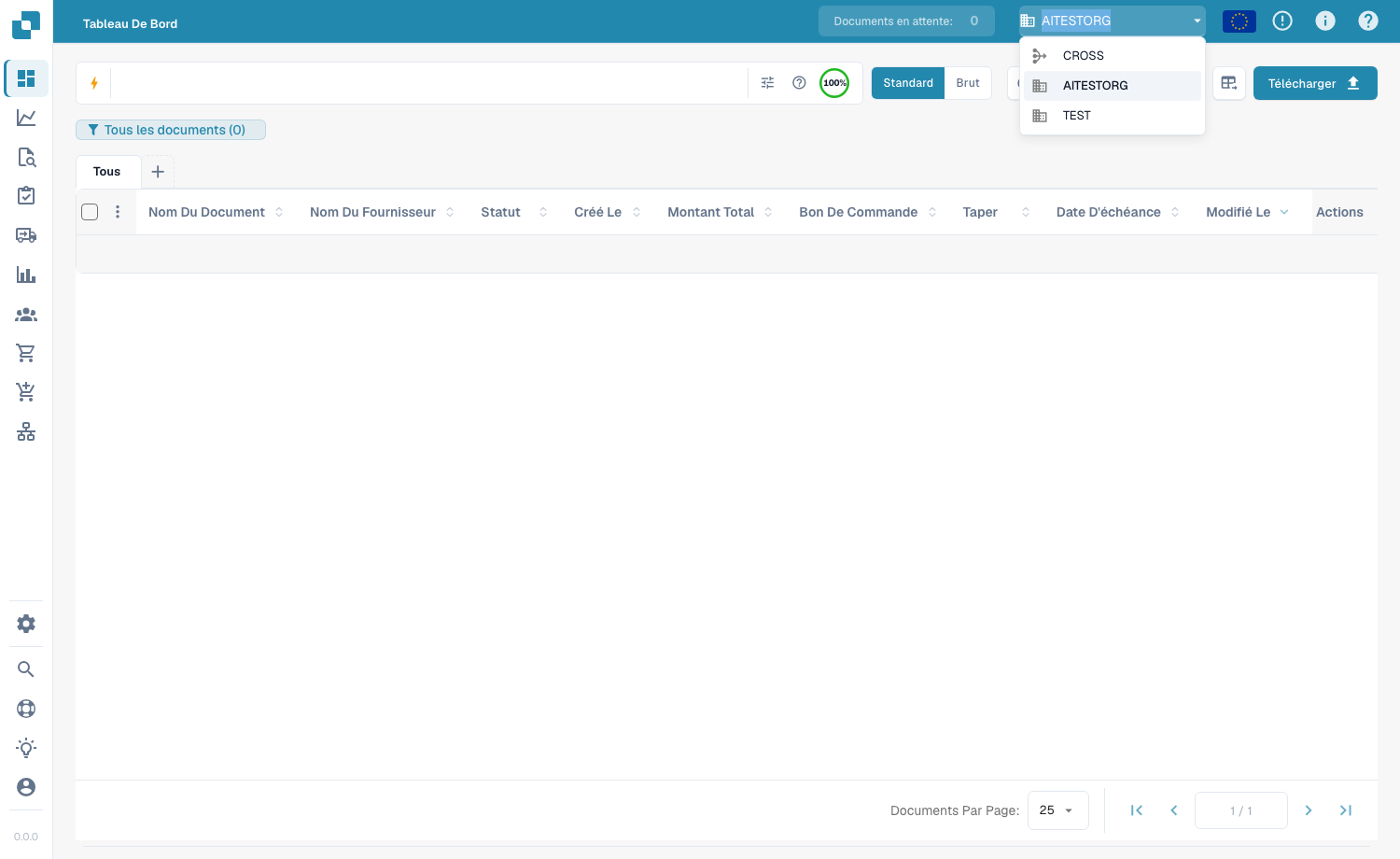The image size is (1400, 859).
Task: Open the AITESTORG organization dropdown
Action: [x=1113, y=21]
